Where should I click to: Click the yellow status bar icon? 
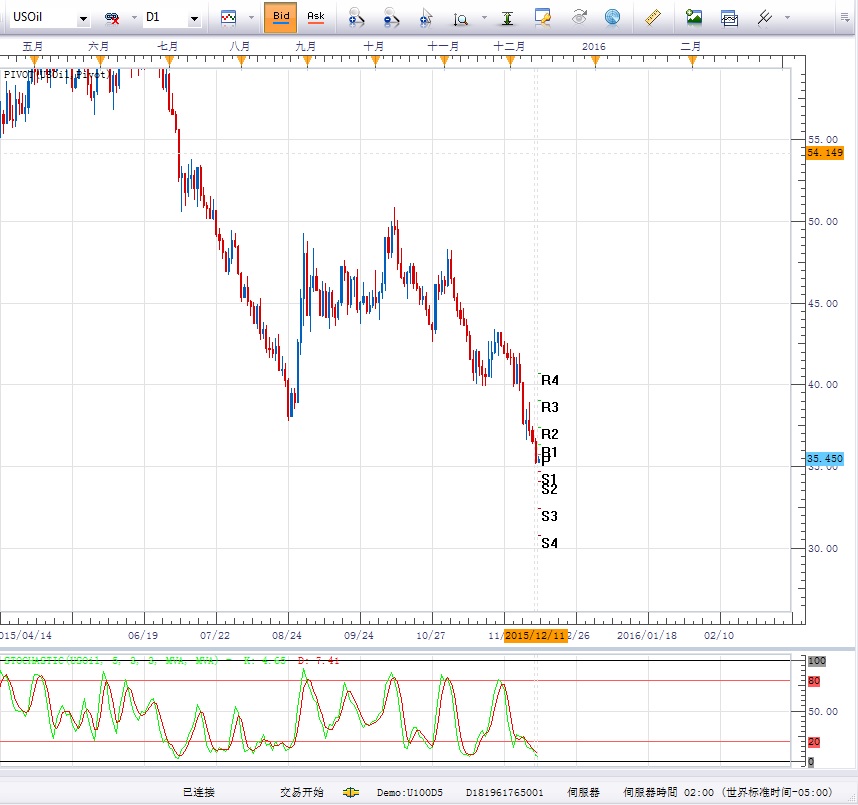tap(350, 792)
